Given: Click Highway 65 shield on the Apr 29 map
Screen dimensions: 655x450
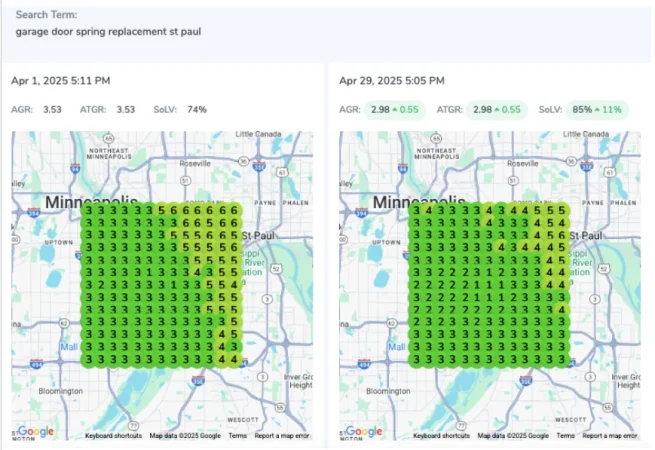Looking at the screenshot, I should [436, 138].
